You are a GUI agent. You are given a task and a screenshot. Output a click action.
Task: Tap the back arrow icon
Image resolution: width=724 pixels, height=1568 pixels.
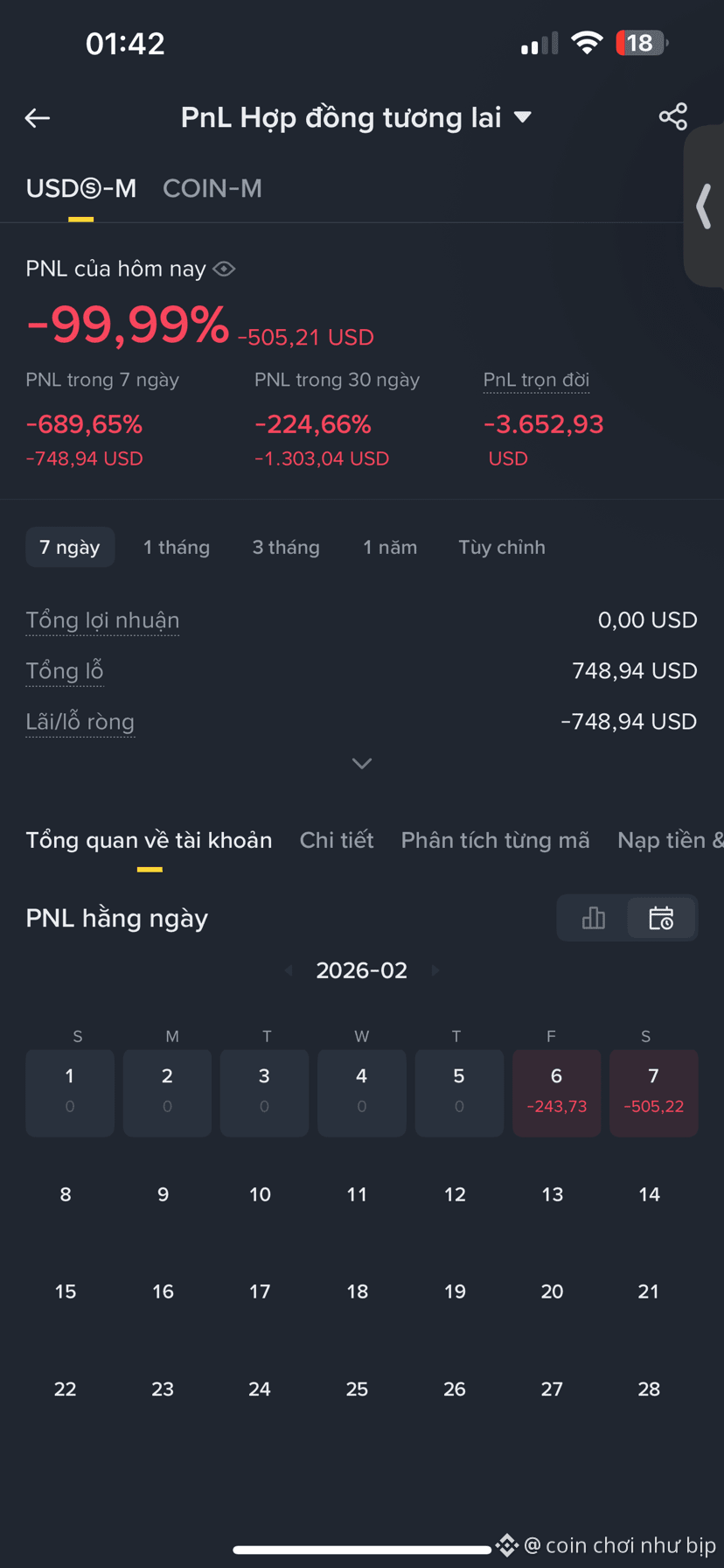tap(38, 117)
